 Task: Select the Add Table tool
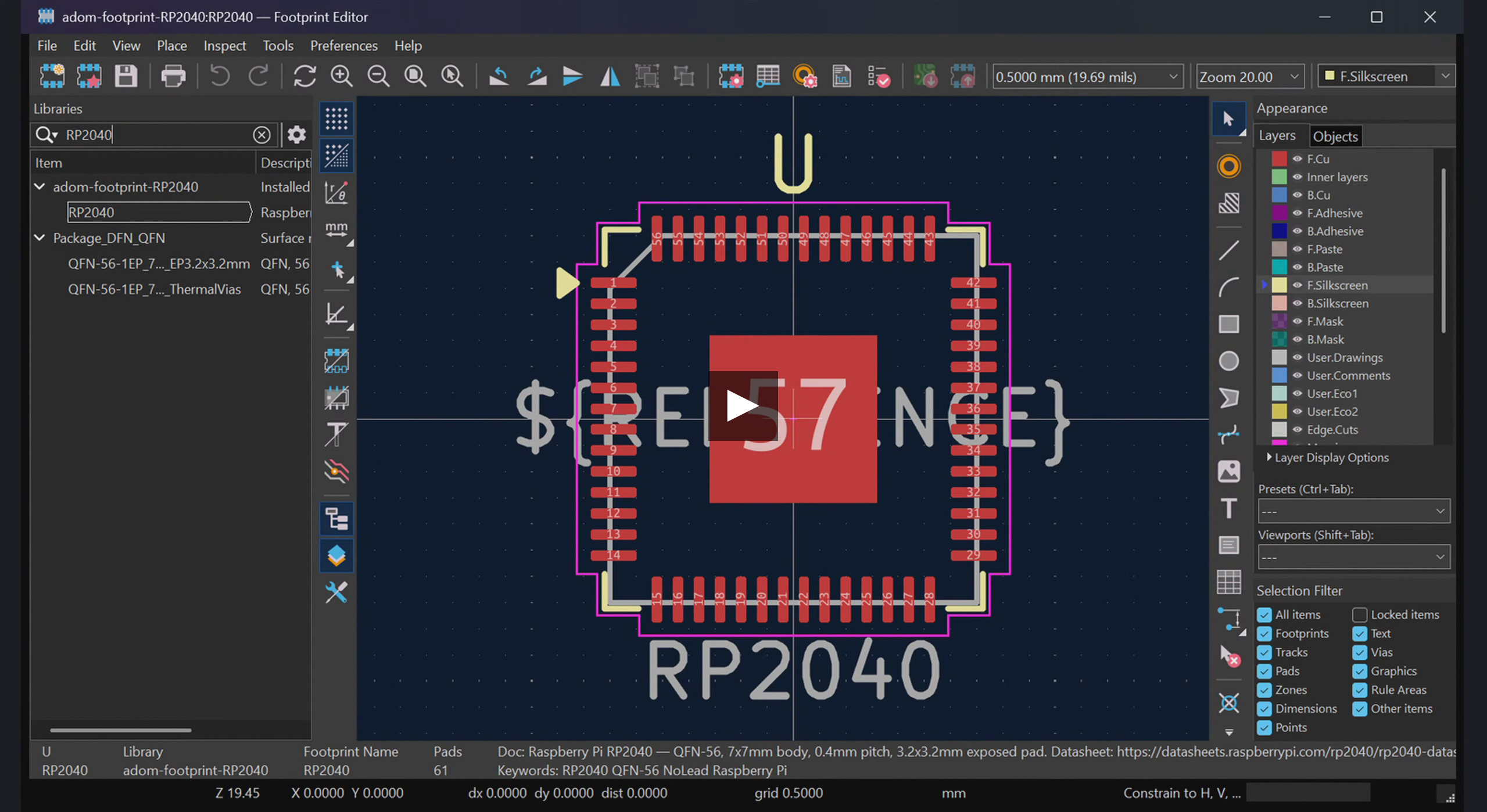(x=1228, y=582)
